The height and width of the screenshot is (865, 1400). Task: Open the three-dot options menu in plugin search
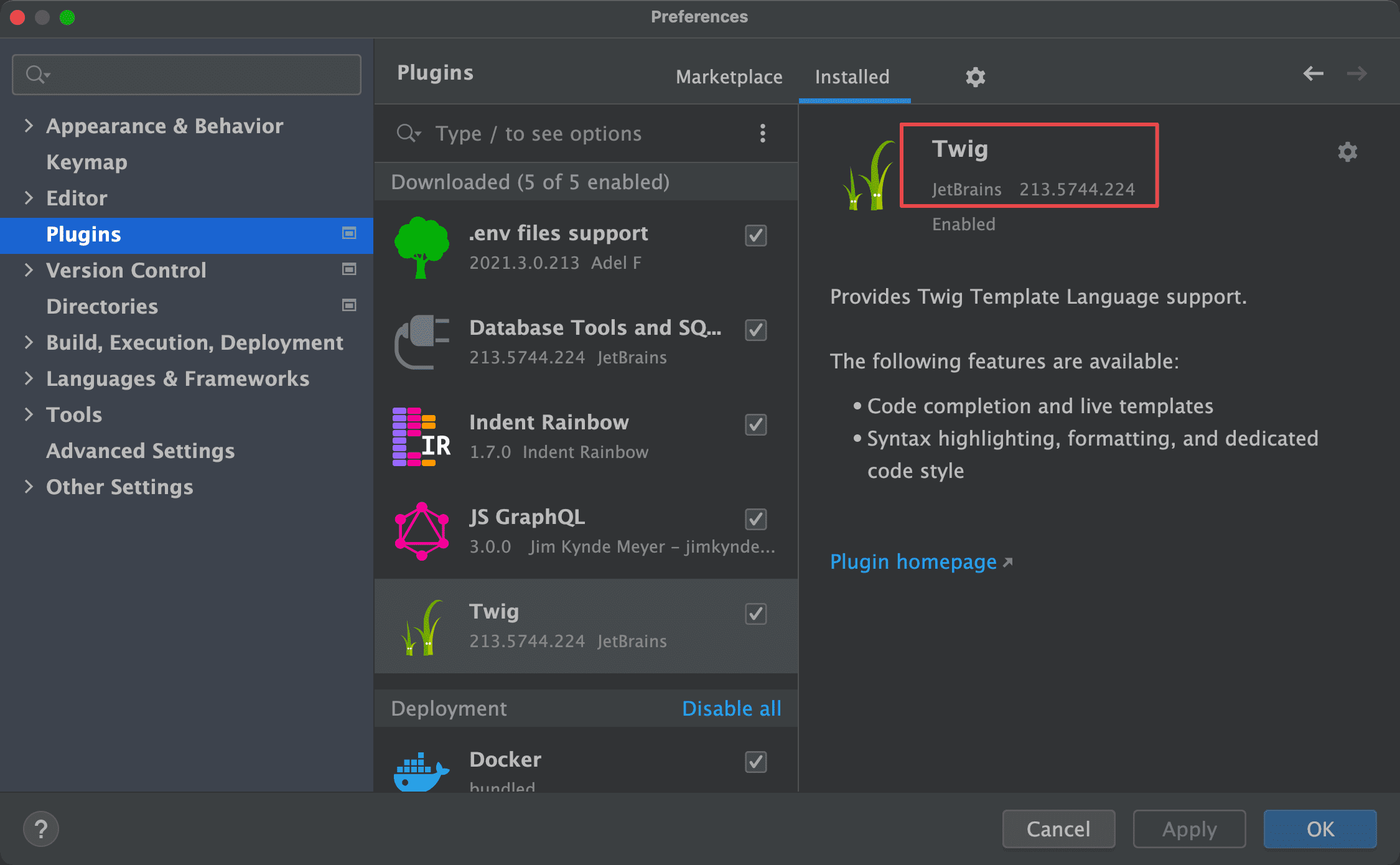[x=762, y=133]
